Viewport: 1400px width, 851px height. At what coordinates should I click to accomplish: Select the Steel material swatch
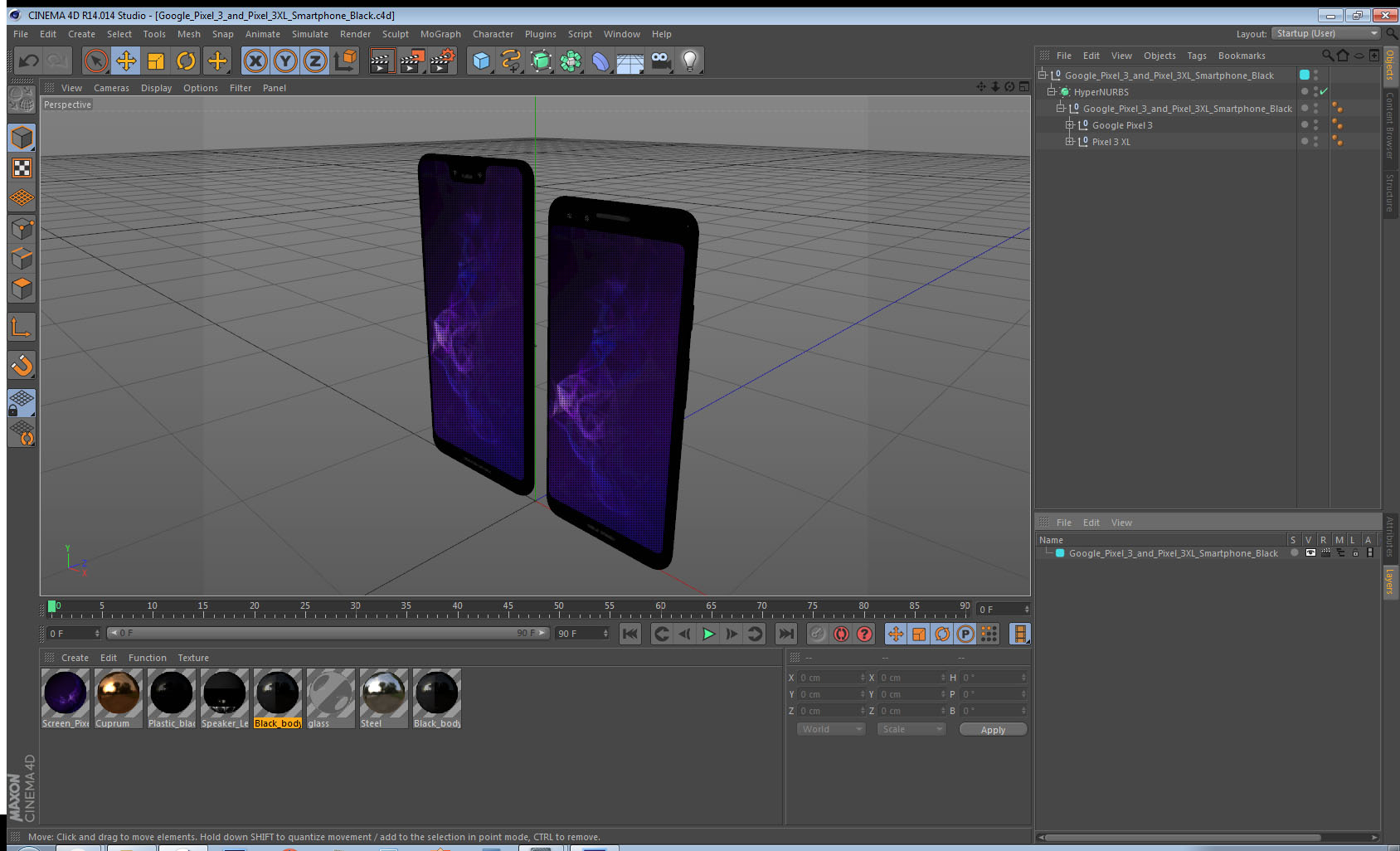[x=384, y=699]
